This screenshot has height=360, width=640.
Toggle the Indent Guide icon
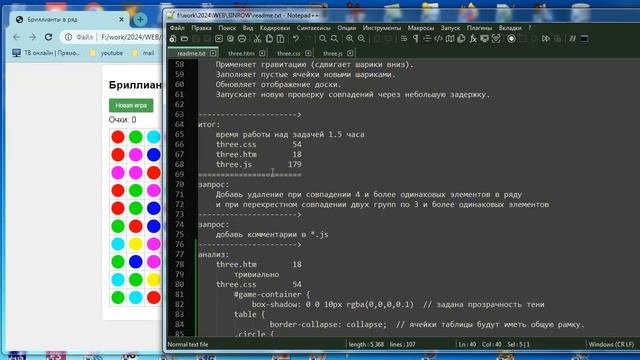click(427, 39)
